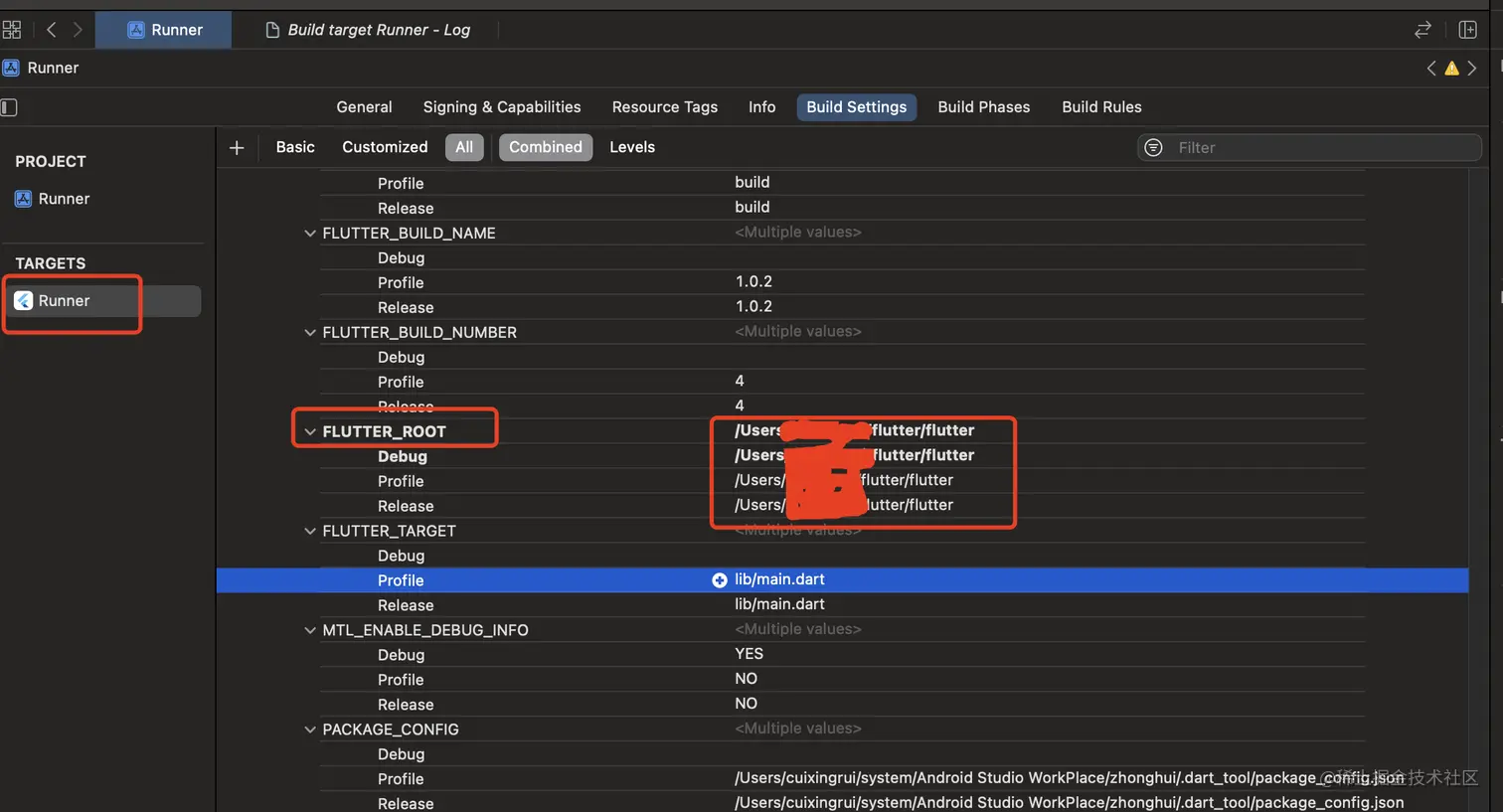
Task: Select the FLUTTER_ROOT Profile row
Action: (x=842, y=481)
